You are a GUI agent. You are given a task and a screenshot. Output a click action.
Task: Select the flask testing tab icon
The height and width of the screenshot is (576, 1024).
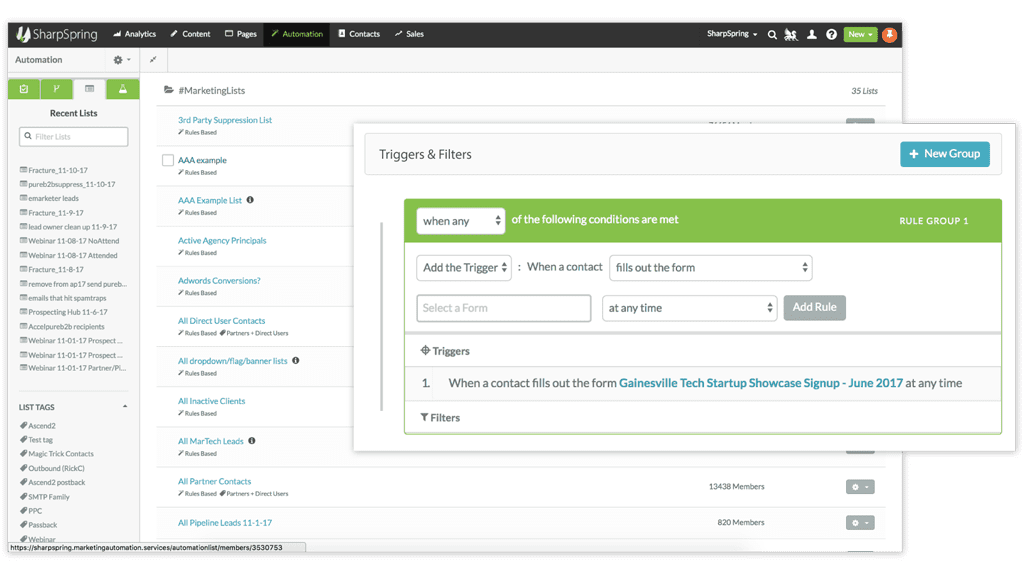tap(123, 89)
